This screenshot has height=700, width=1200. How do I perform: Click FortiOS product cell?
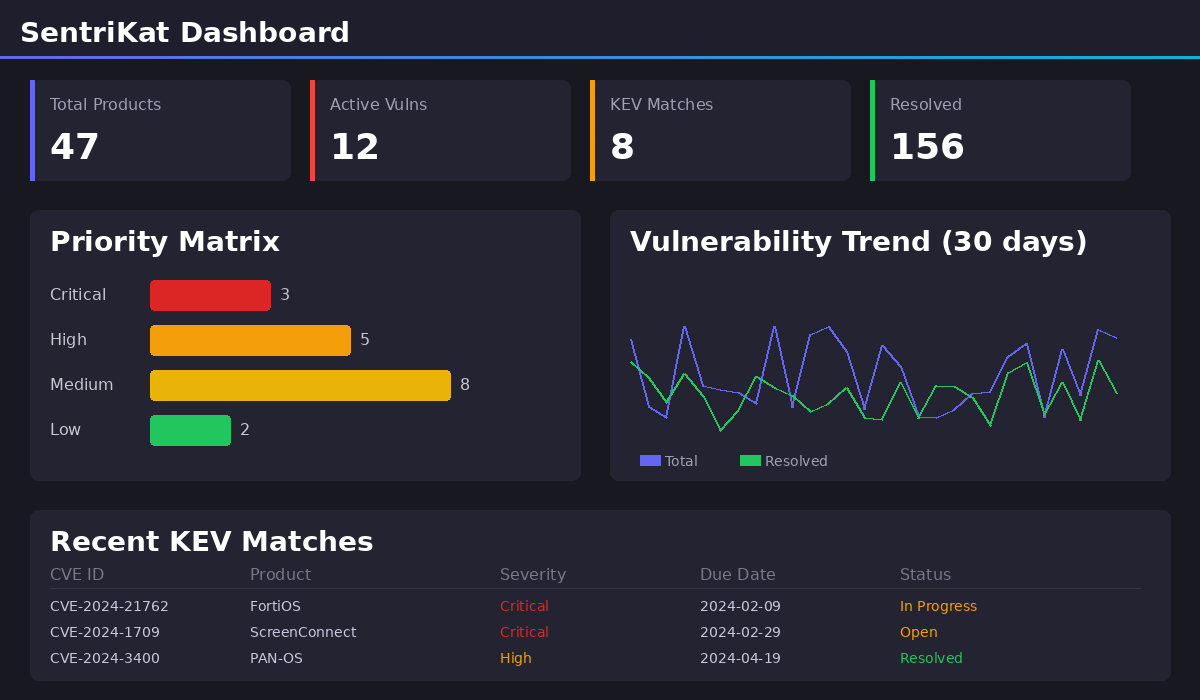click(275, 606)
